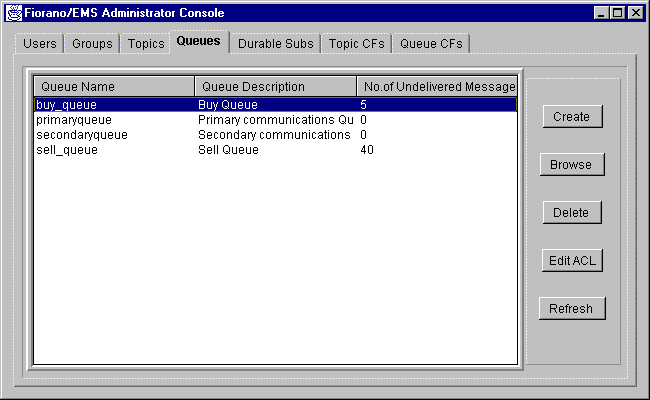650x400 pixels.
Task: Switch to the Users tab
Action: pyautogui.click(x=40, y=44)
